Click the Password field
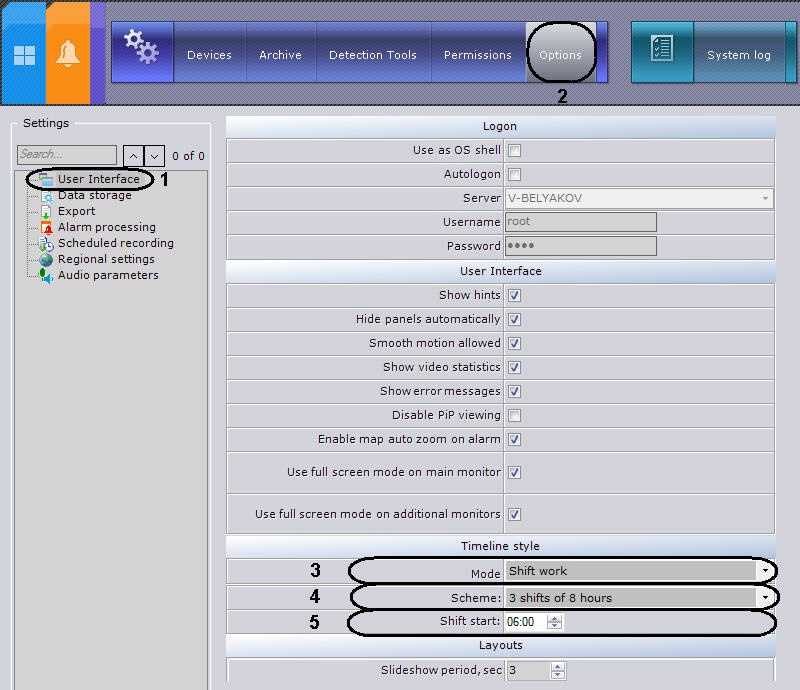 pyautogui.click(x=581, y=246)
